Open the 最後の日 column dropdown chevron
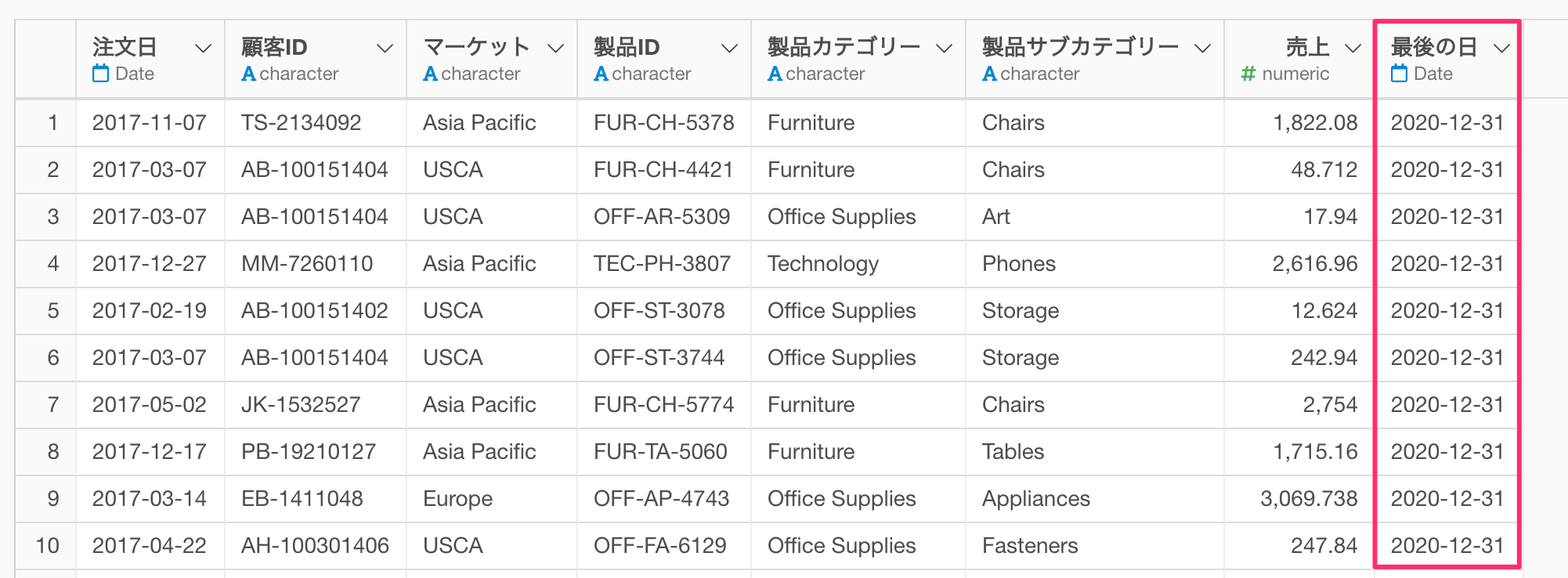 pyautogui.click(x=1501, y=49)
